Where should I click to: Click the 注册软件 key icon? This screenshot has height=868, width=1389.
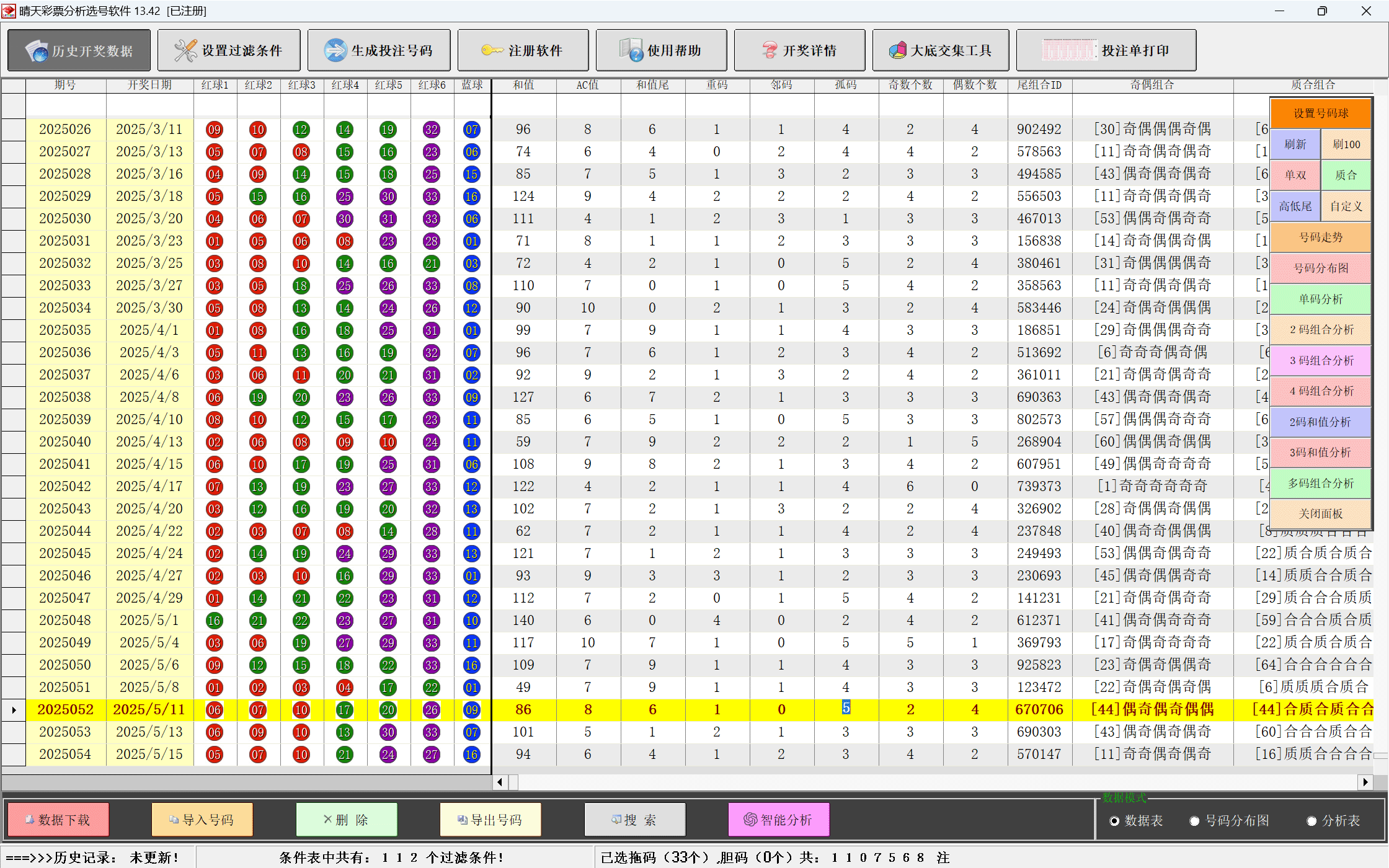click(492, 51)
